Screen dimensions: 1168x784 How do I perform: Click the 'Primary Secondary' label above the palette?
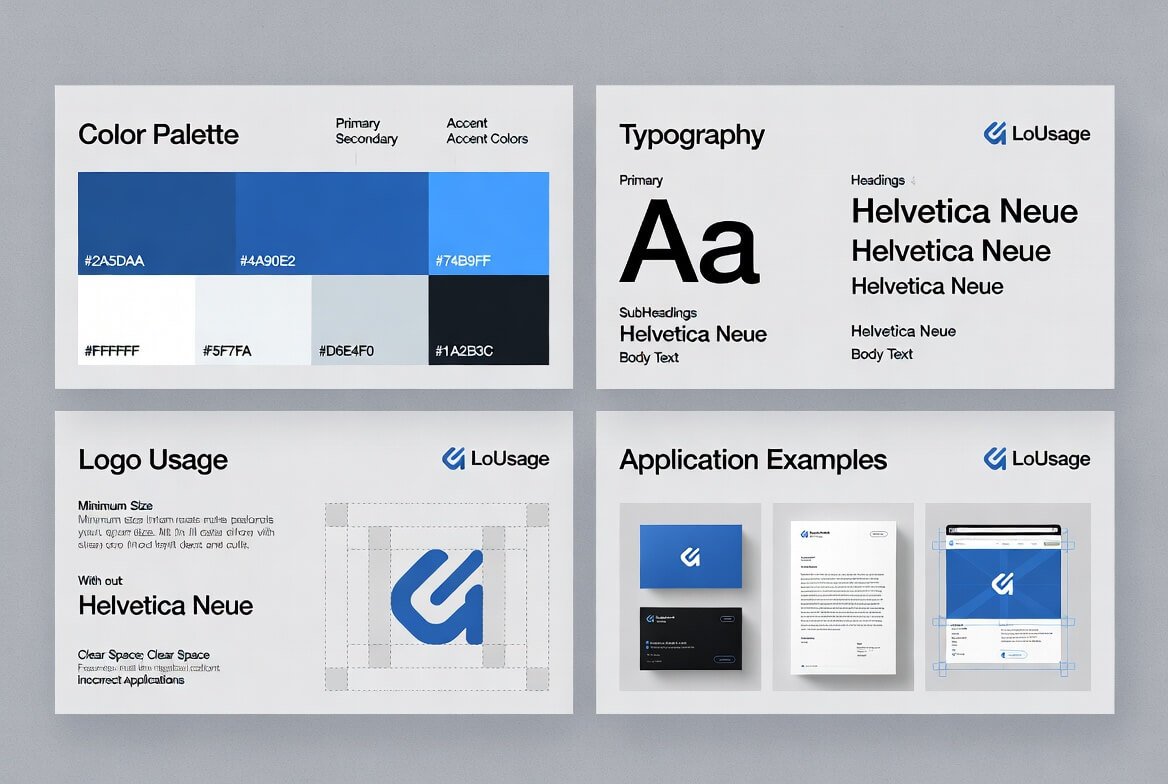tap(366, 131)
